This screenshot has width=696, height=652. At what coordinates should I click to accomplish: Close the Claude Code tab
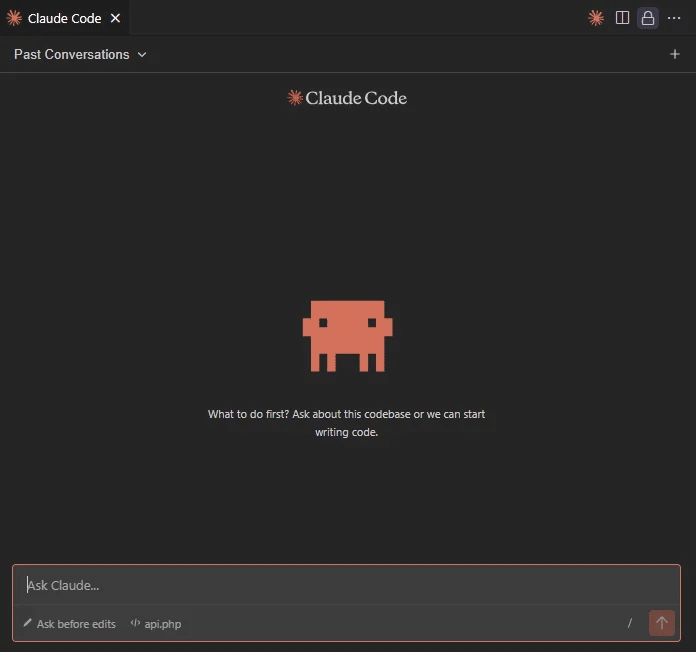click(115, 18)
